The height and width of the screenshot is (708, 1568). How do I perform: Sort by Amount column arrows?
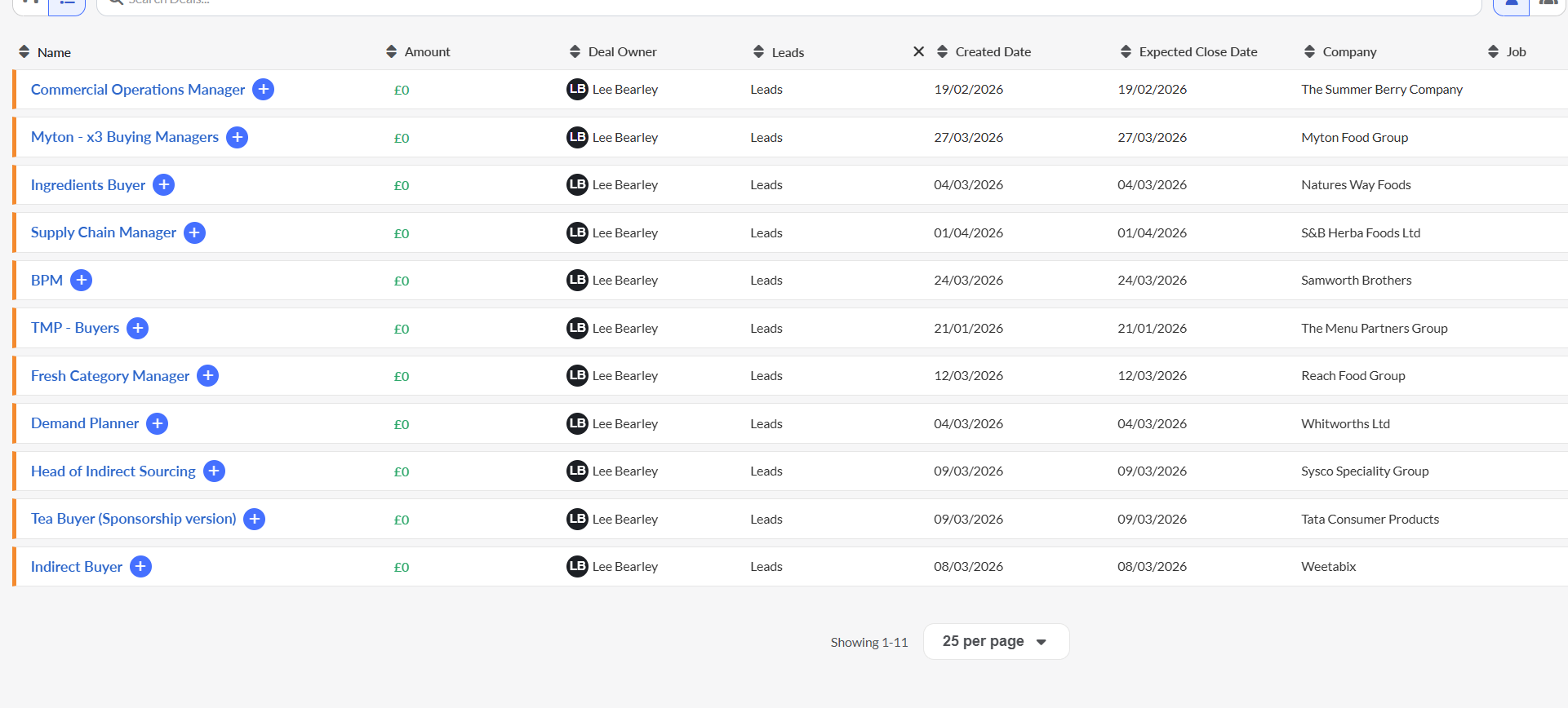click(x=391, y=51)
